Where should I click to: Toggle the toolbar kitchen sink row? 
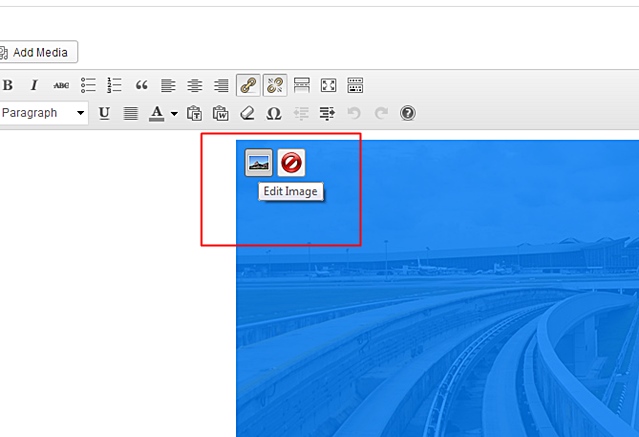(x=355, y=86)
